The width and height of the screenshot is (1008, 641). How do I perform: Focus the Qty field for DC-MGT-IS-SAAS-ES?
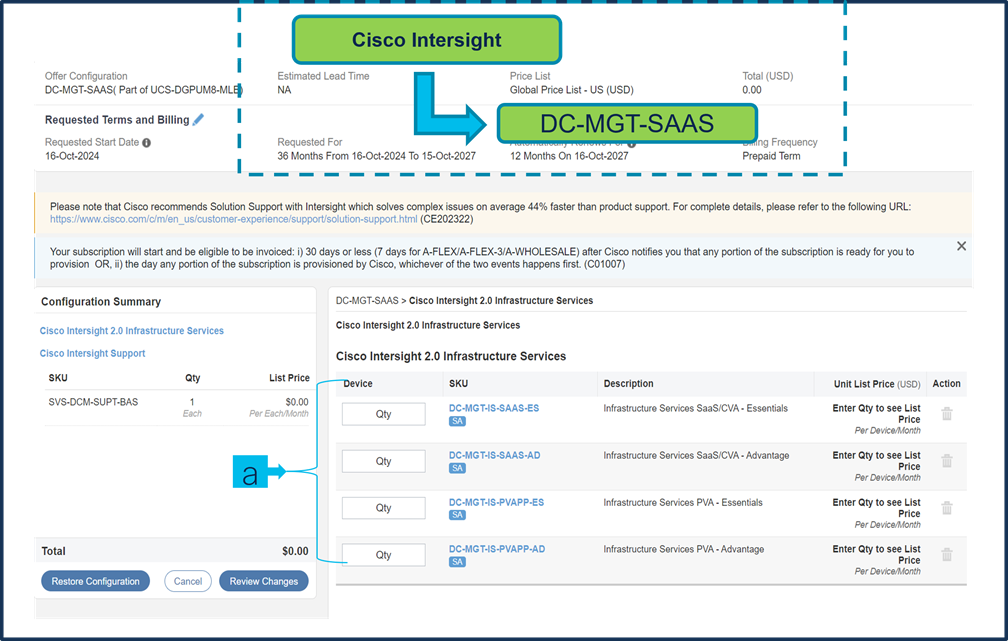click(x=383, y=414)
